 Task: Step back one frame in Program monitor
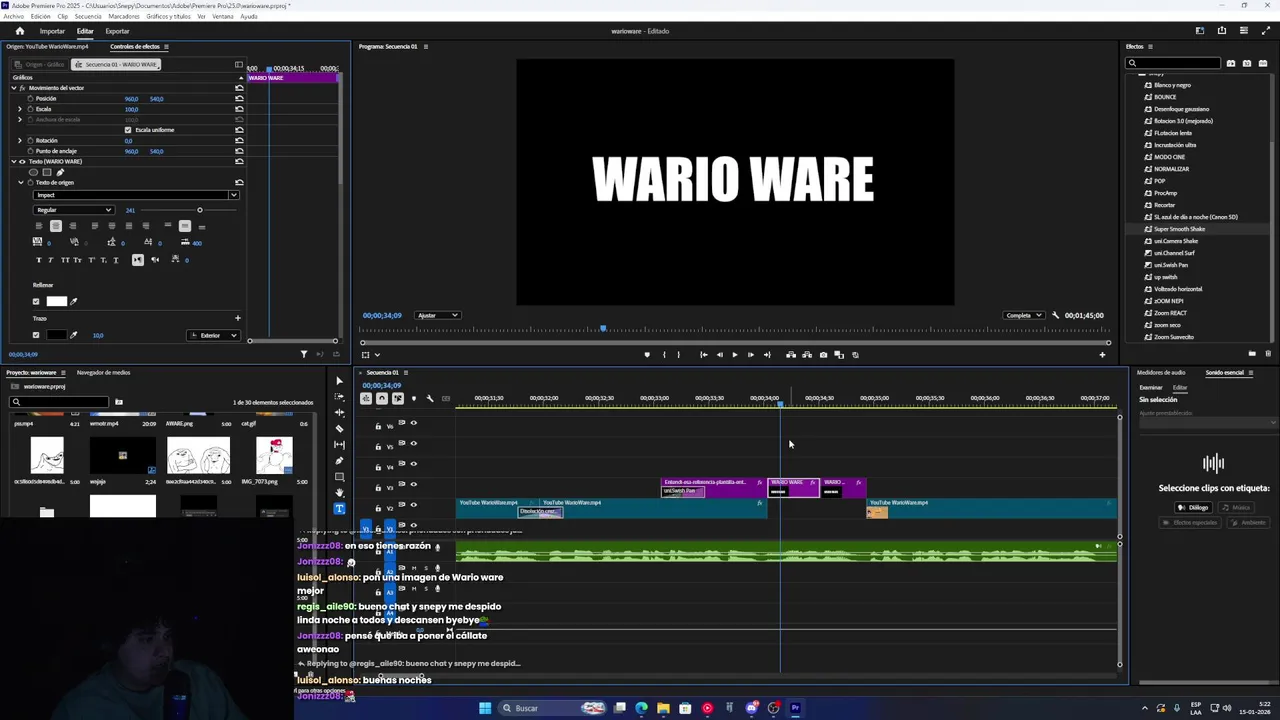[x=719, y=355]
